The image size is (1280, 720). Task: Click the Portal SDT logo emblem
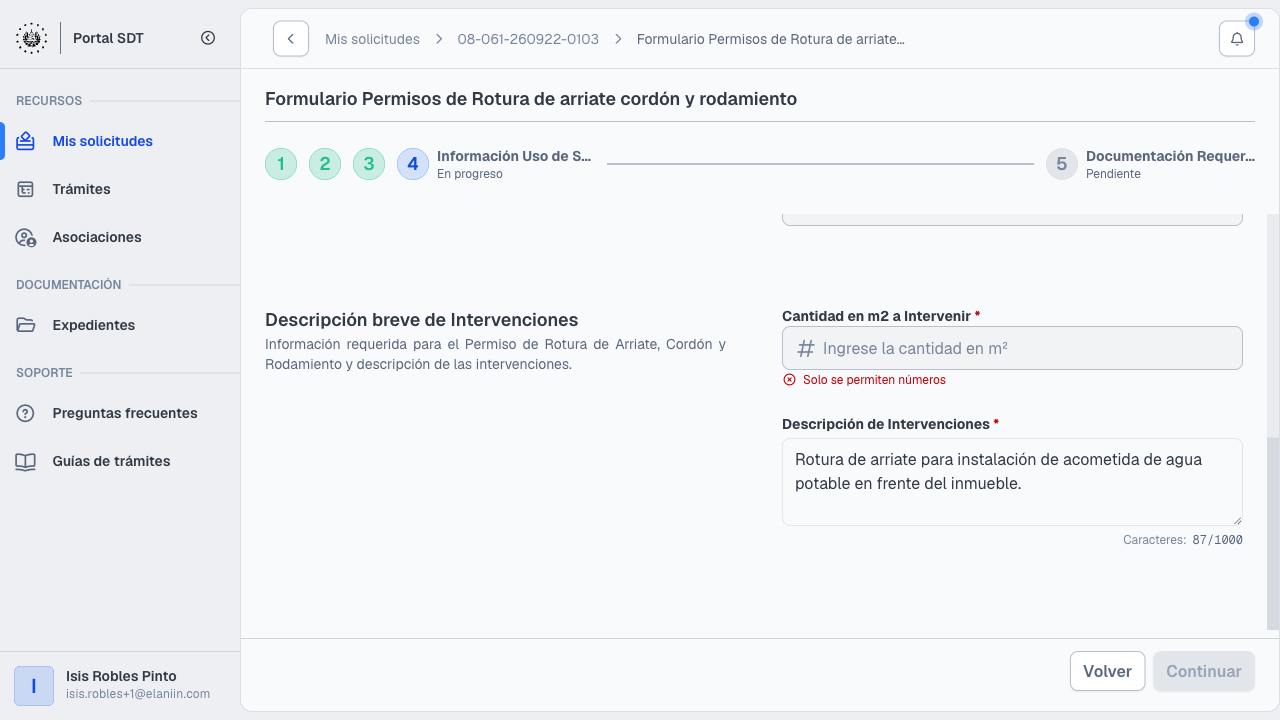point(31,38)
